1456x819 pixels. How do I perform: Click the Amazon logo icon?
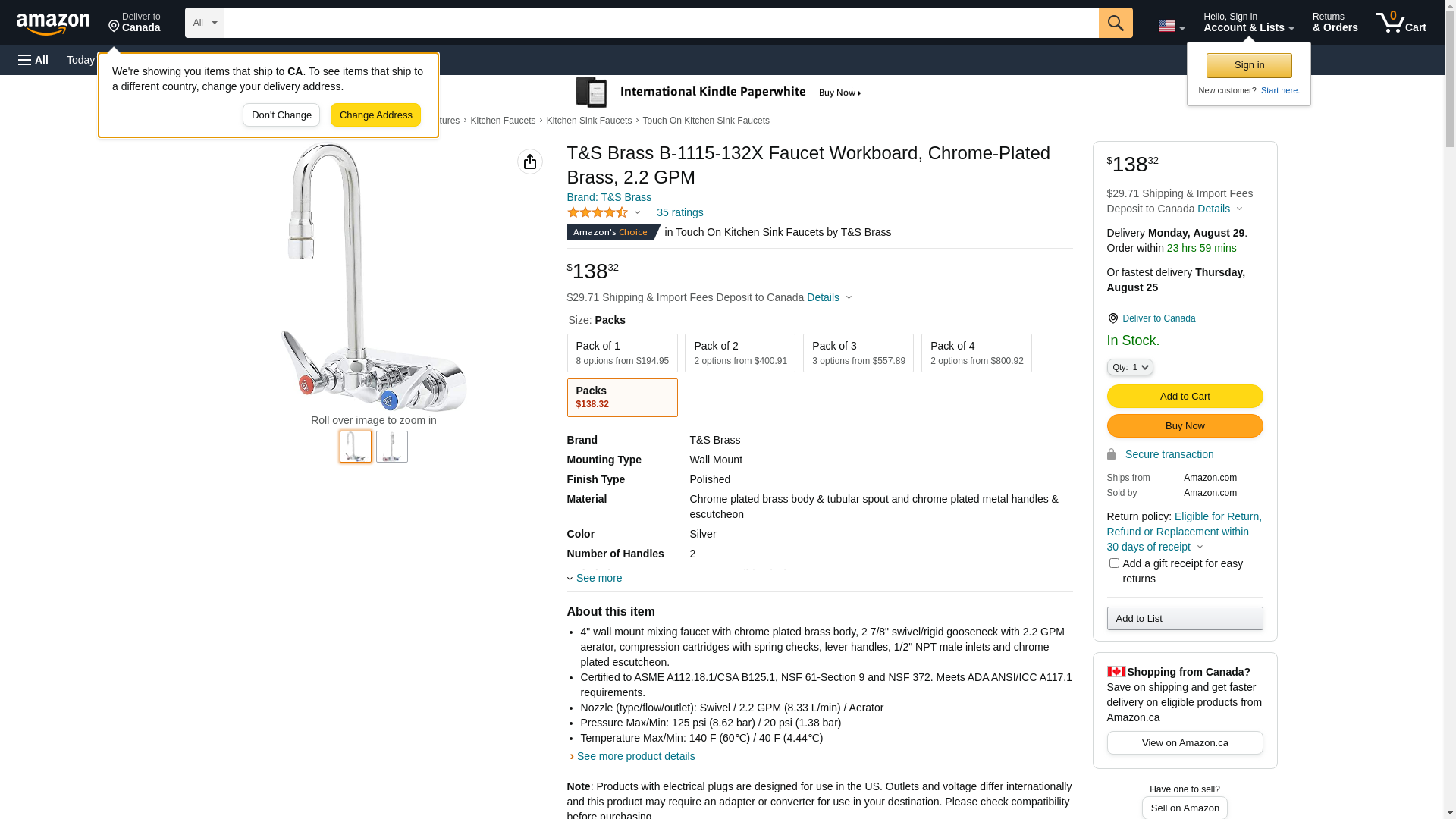pos(53,24)
